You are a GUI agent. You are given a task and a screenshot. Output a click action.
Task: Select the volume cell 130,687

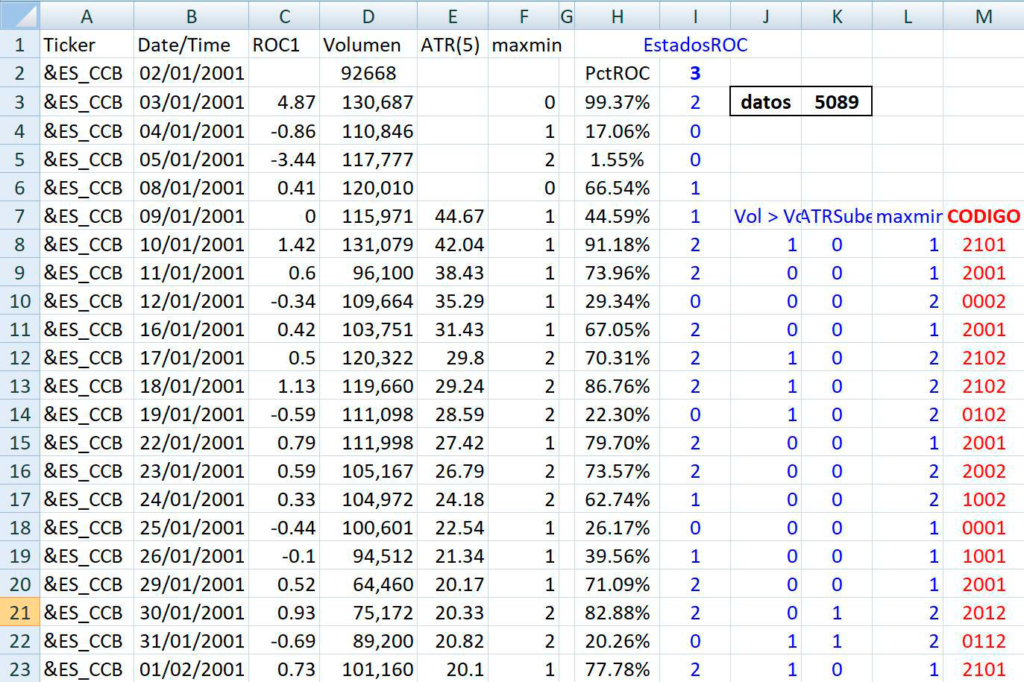click(368, 102)
